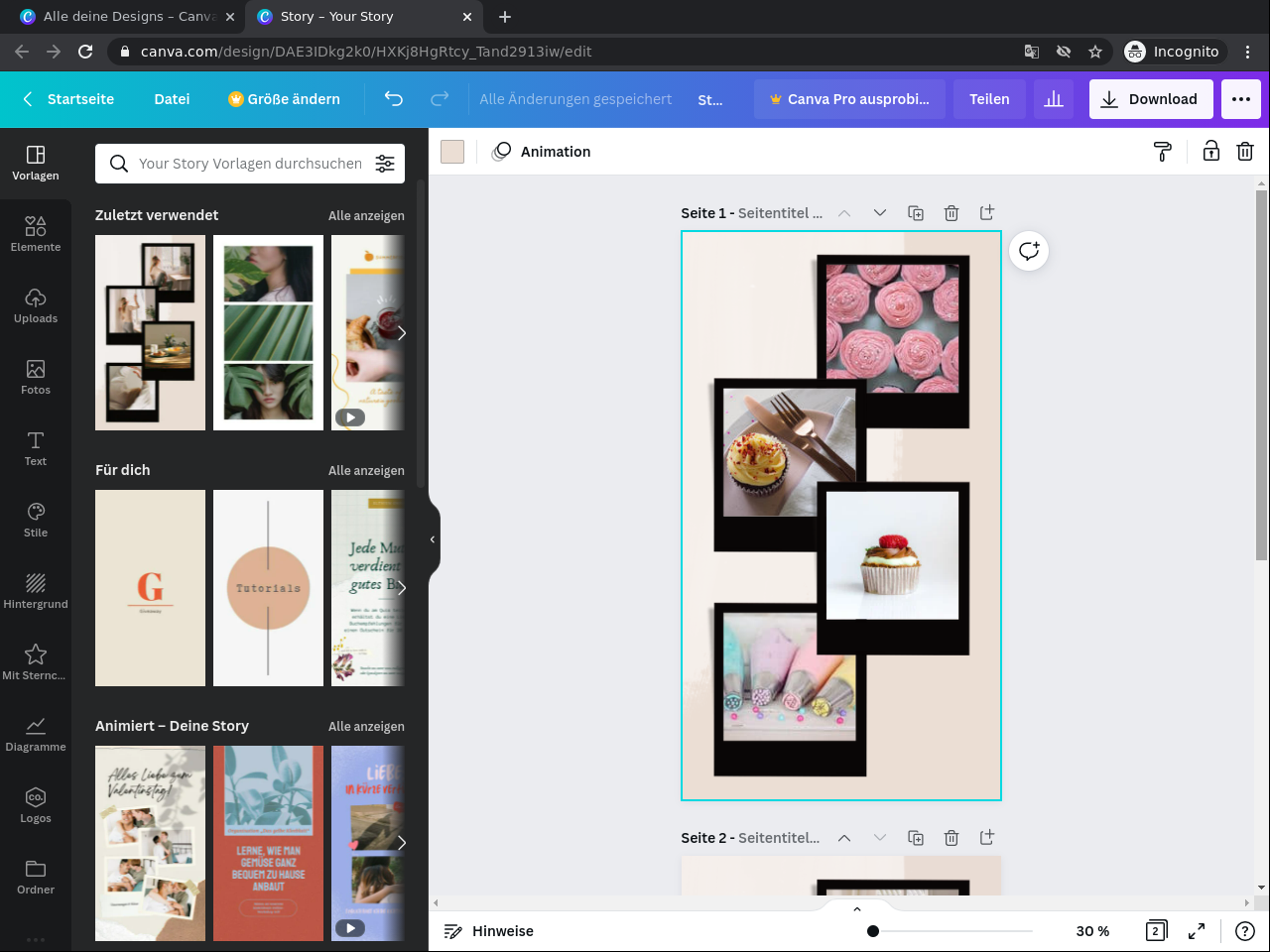1270x952 pixels.
Task: Open the Text sidebar panel
Action: [x=36, y=449]
